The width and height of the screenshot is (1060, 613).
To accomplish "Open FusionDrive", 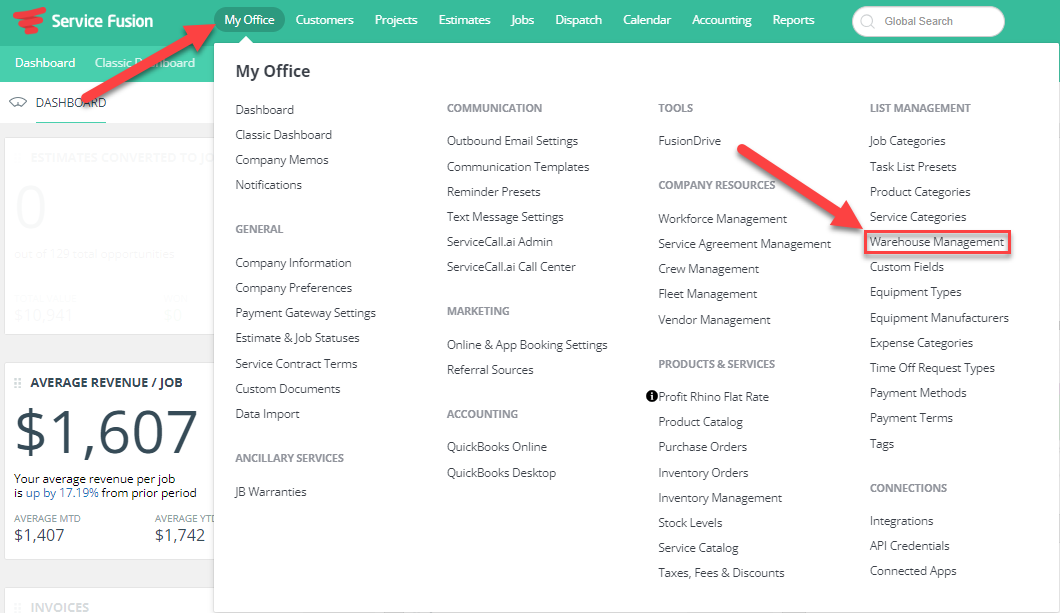I will [690, 141].
